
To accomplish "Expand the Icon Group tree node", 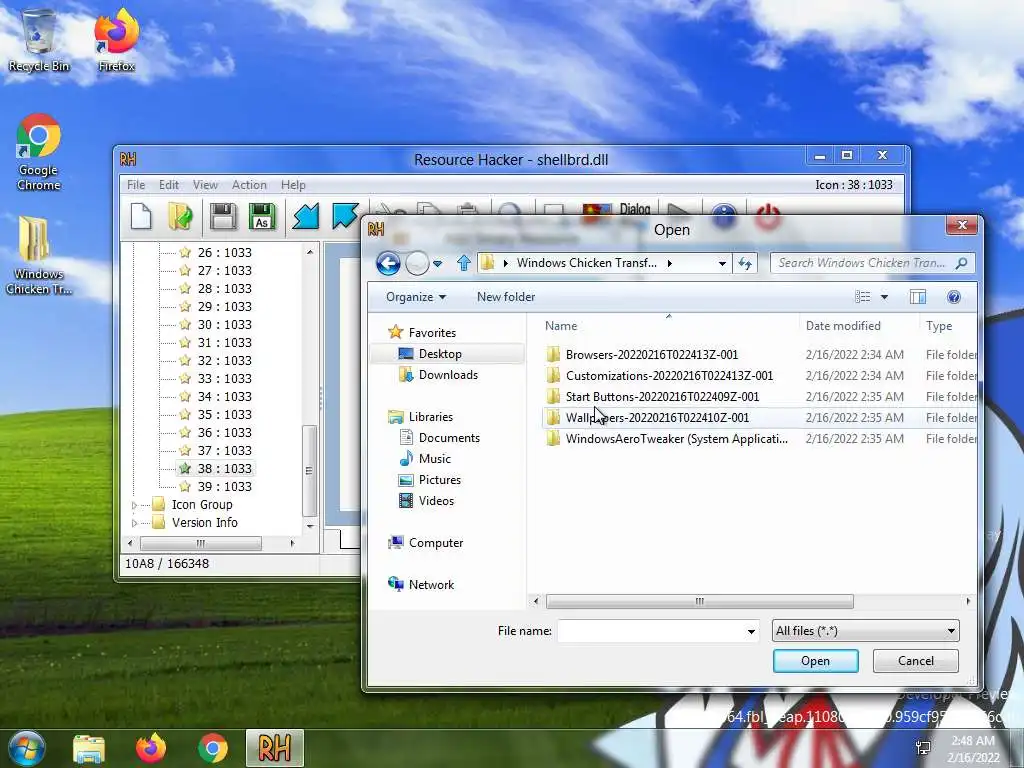I will (135, 505).
